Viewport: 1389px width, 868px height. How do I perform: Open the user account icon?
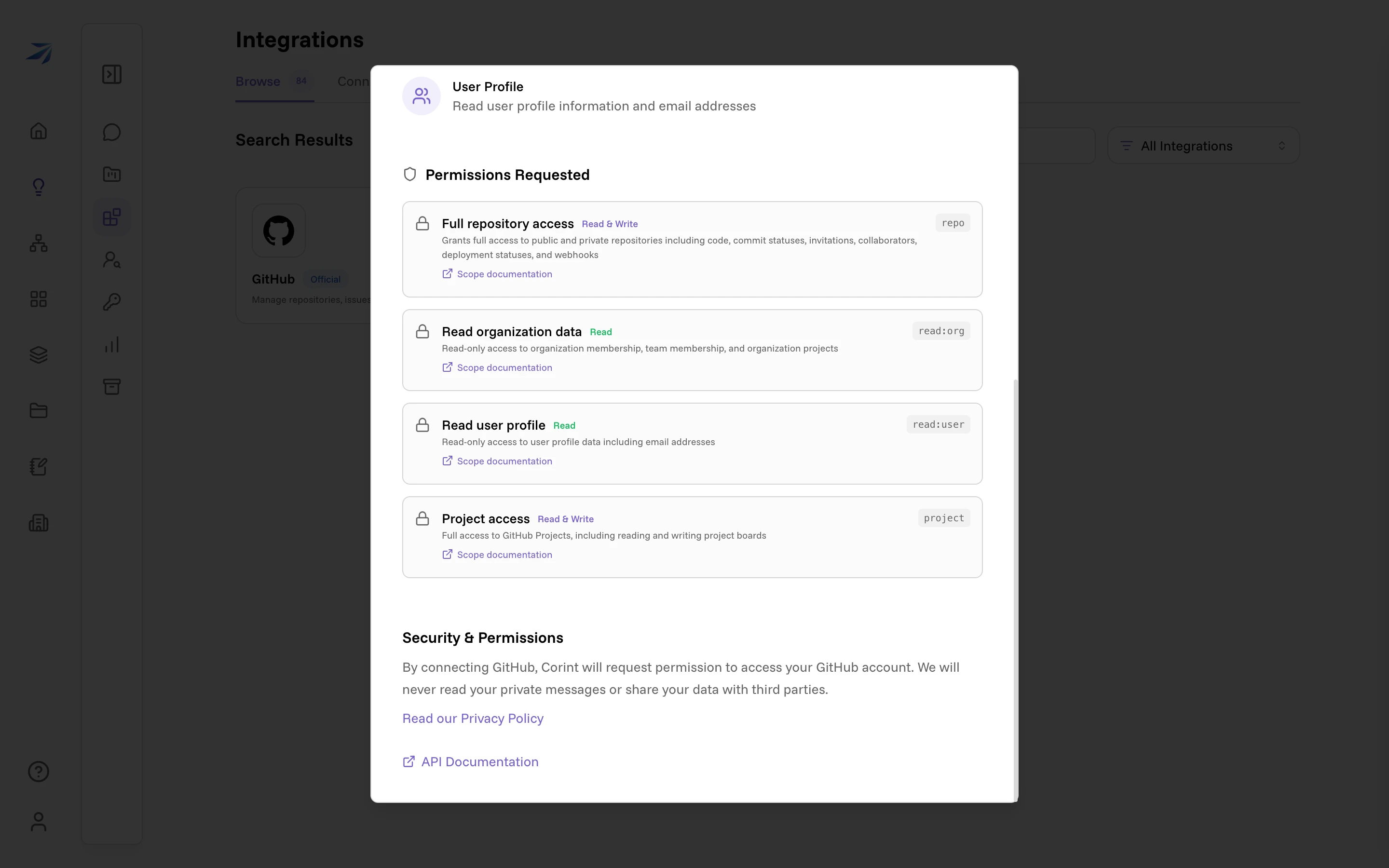click(39, 822)
